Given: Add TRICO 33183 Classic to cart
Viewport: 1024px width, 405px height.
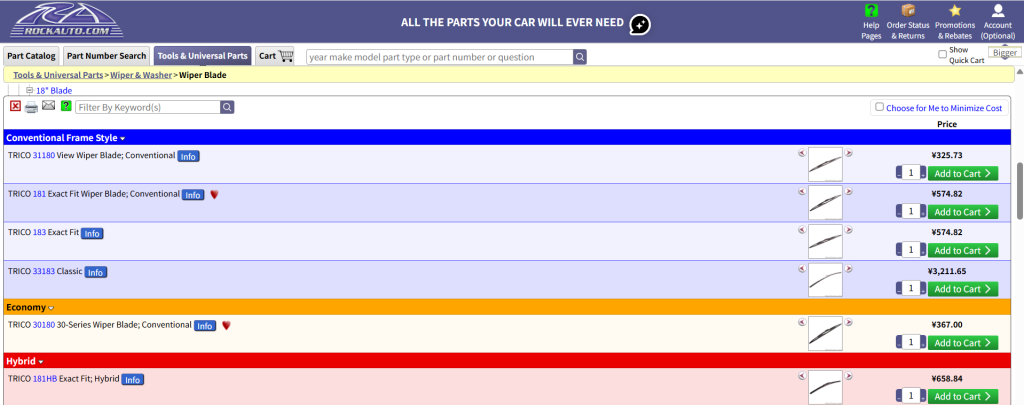Looking at the screenshot, I should click(963, 289).
